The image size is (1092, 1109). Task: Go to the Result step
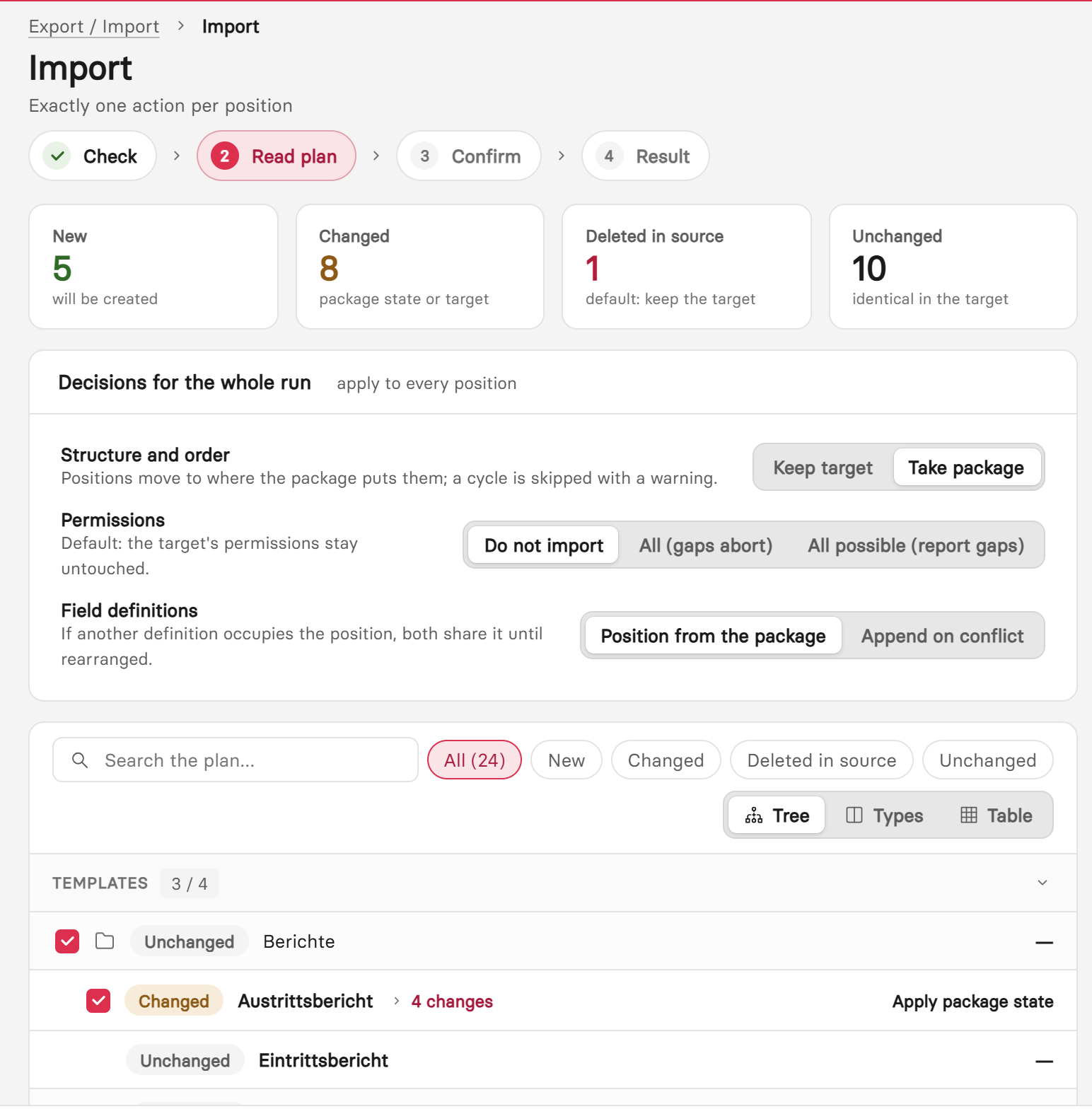[646, 156]
